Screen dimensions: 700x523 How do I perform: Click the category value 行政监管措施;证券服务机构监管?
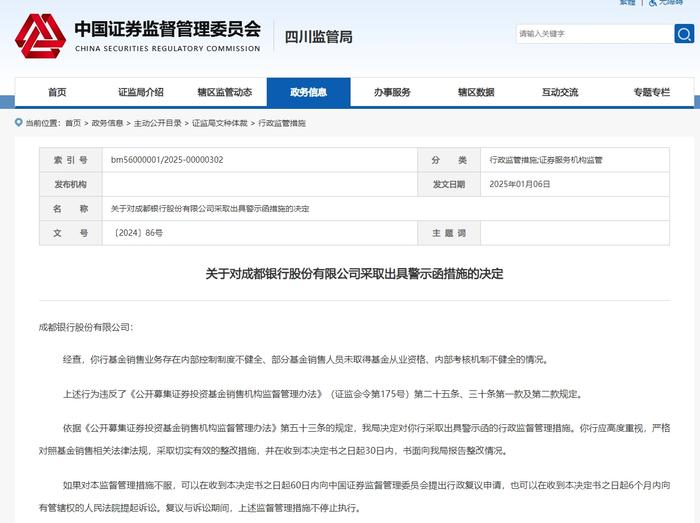click(x=546, y=160)
